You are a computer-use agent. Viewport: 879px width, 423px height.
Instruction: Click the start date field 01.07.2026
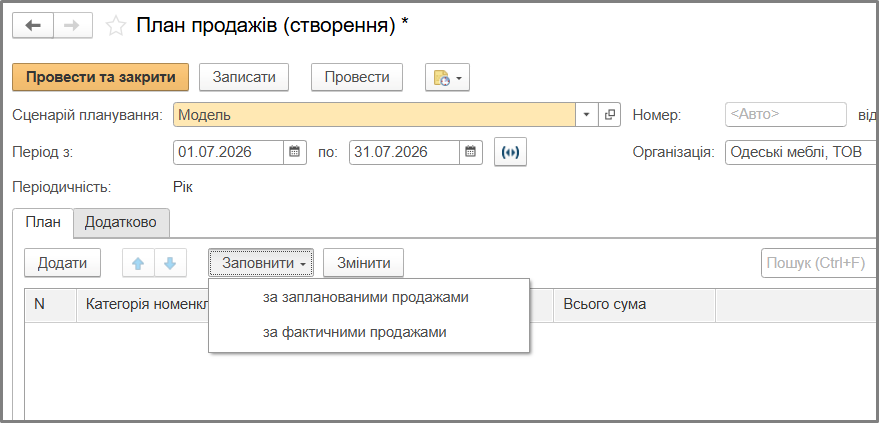pos(228,152)
